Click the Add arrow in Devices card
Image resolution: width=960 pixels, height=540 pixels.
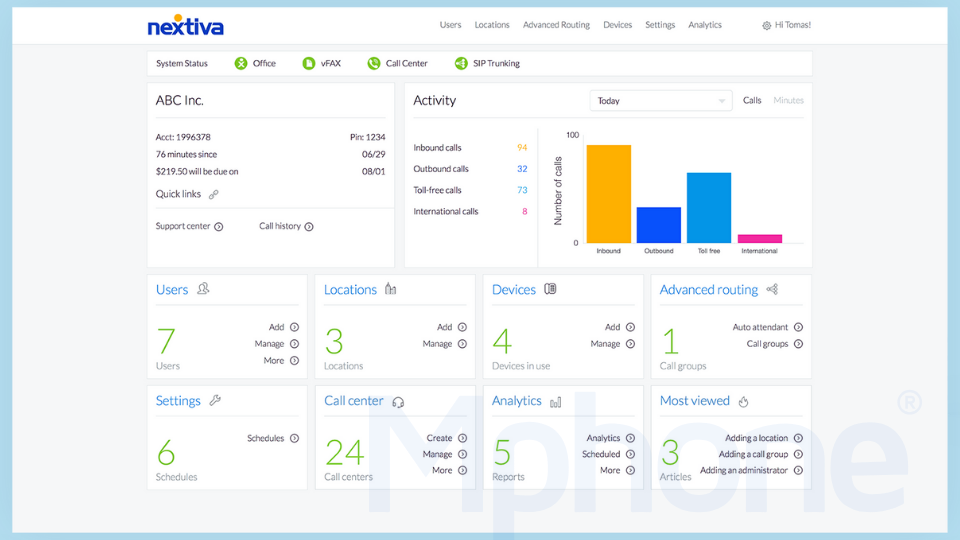631,327
